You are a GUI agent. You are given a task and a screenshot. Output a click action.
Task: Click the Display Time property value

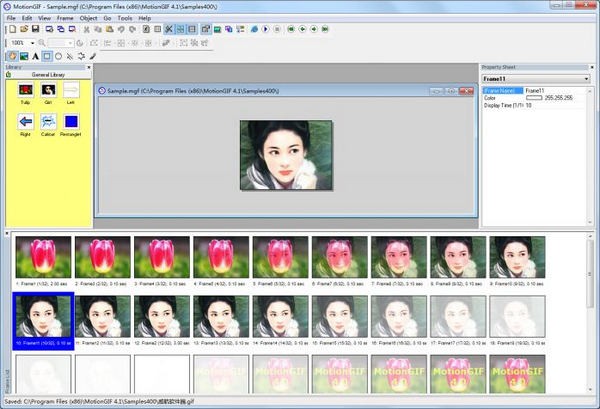pos(544,105)
